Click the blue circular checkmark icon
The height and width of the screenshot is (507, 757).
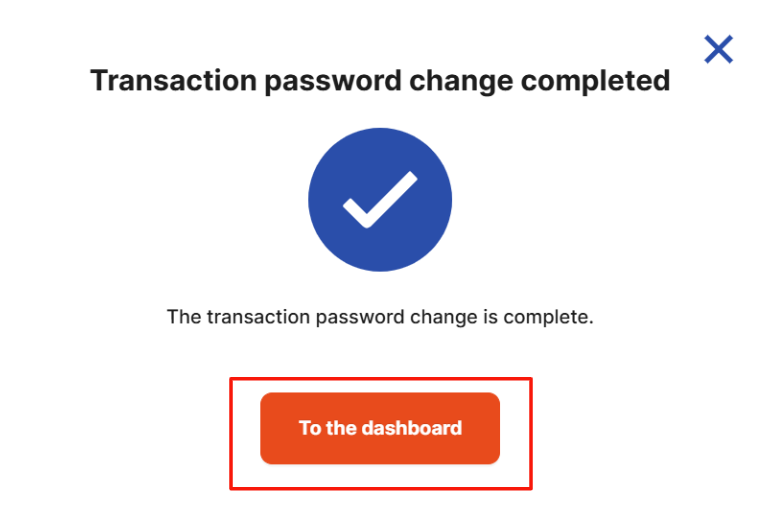380,199
